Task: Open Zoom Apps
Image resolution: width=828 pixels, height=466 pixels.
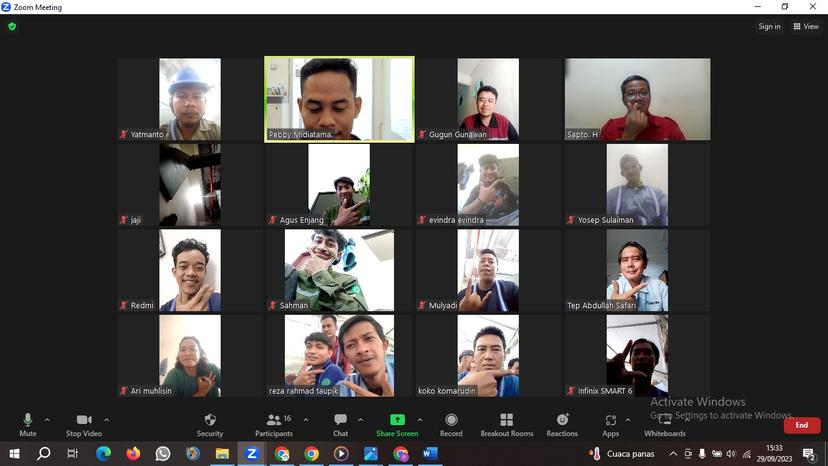Action: pyautogui.click(x=610, y=425)
